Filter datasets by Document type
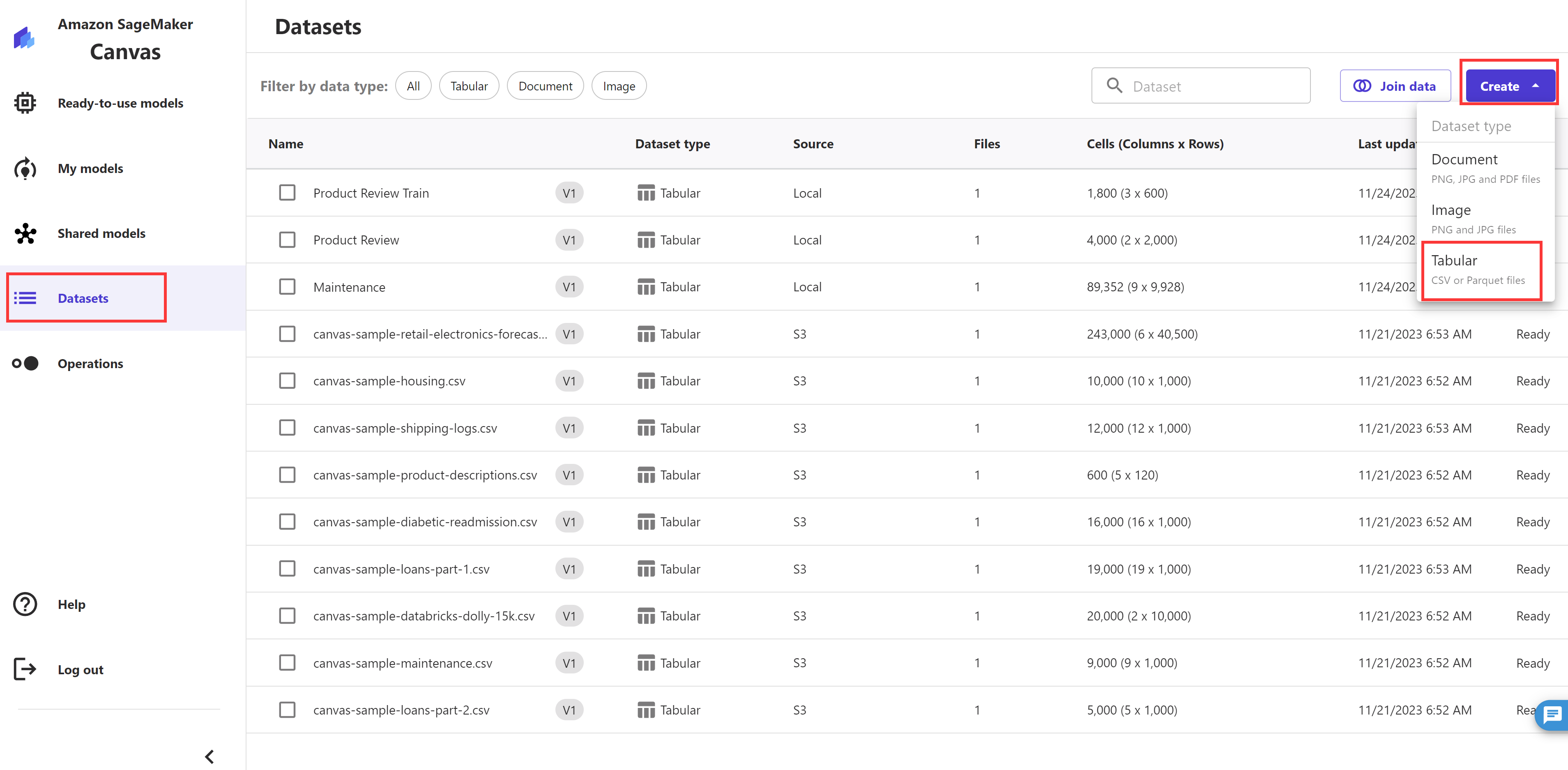This screenshot has width=1568, height=770. [x=546, y=86]
